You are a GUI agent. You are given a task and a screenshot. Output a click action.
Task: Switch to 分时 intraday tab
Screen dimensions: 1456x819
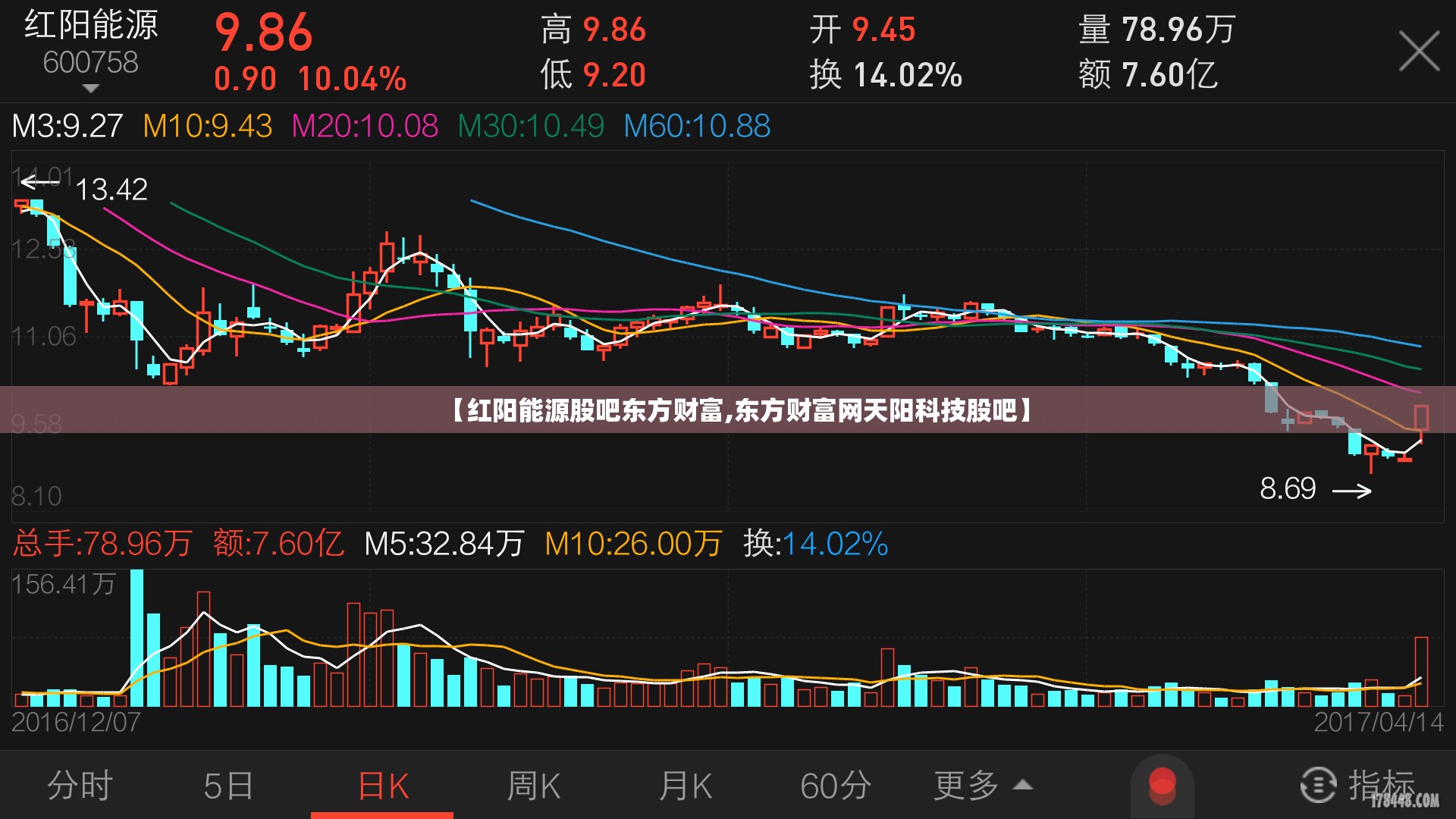[80, 786]
